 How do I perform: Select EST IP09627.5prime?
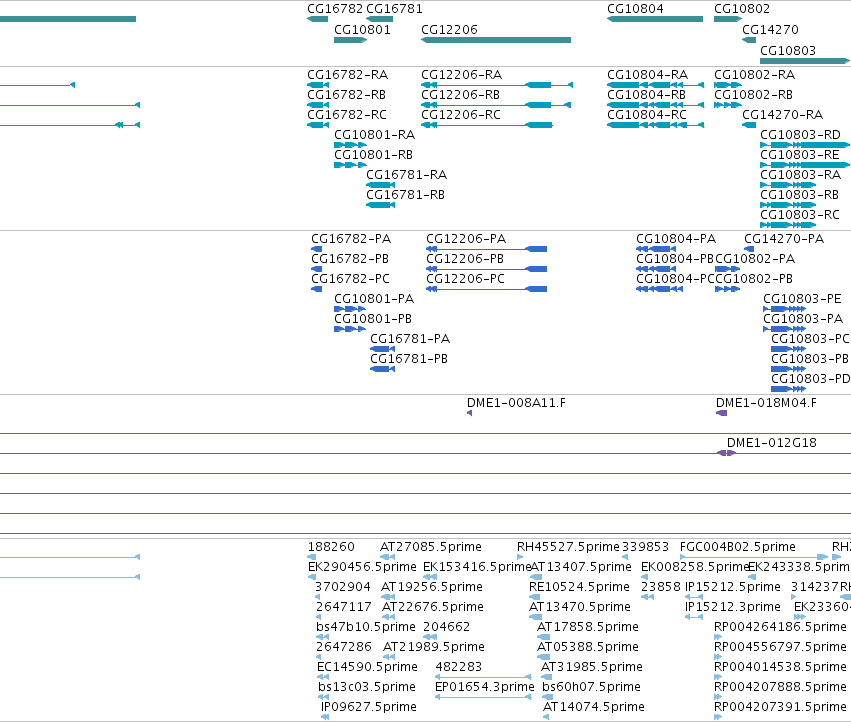tap(369, 707)
